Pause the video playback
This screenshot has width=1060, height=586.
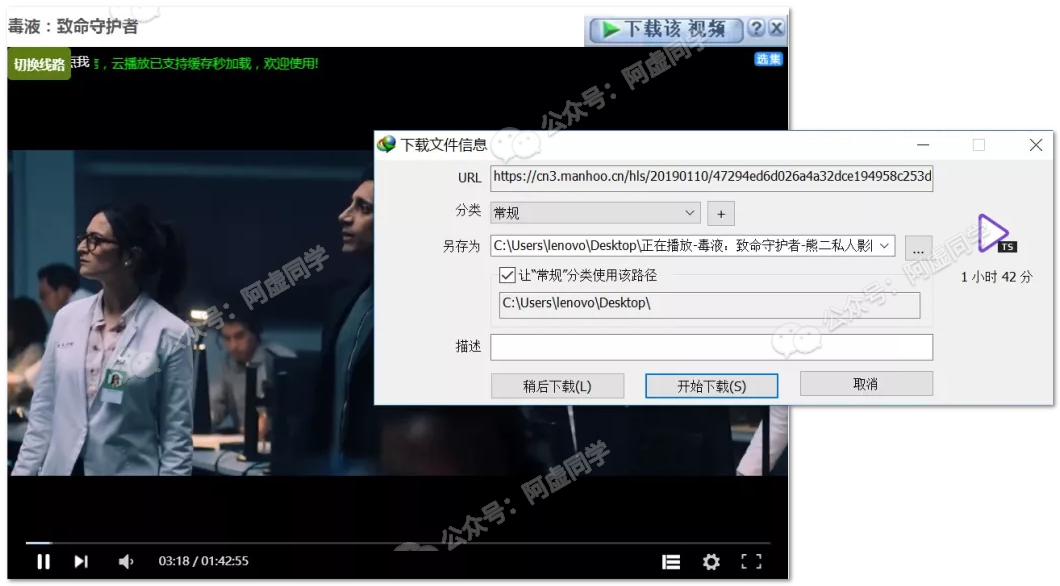point(43,562)
